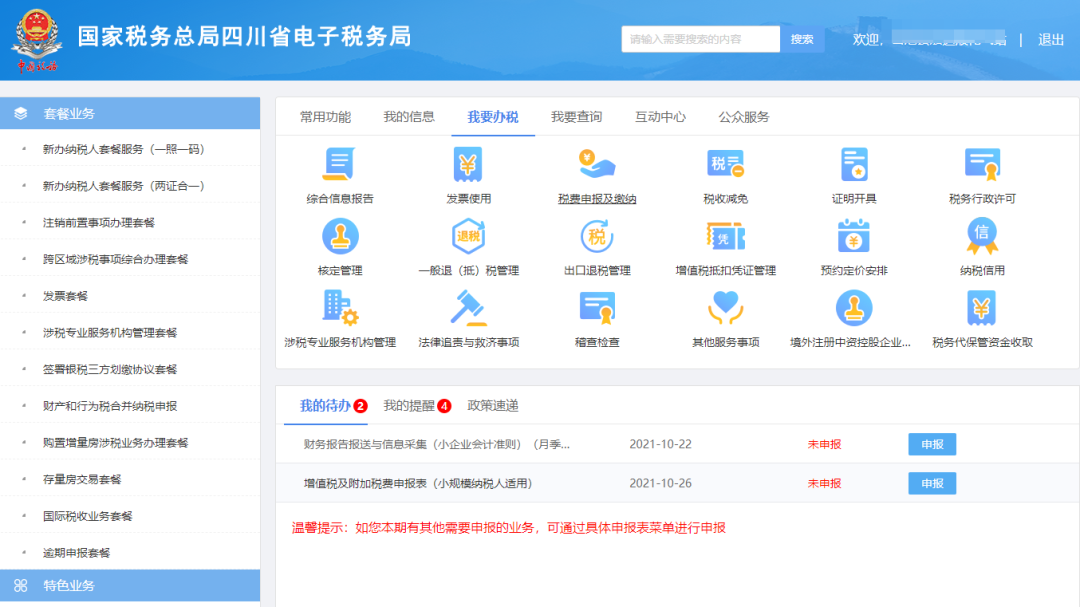Open 国际税收业务套餐
This screenshot has width=1080, height=607.
[x=87, y=516]
